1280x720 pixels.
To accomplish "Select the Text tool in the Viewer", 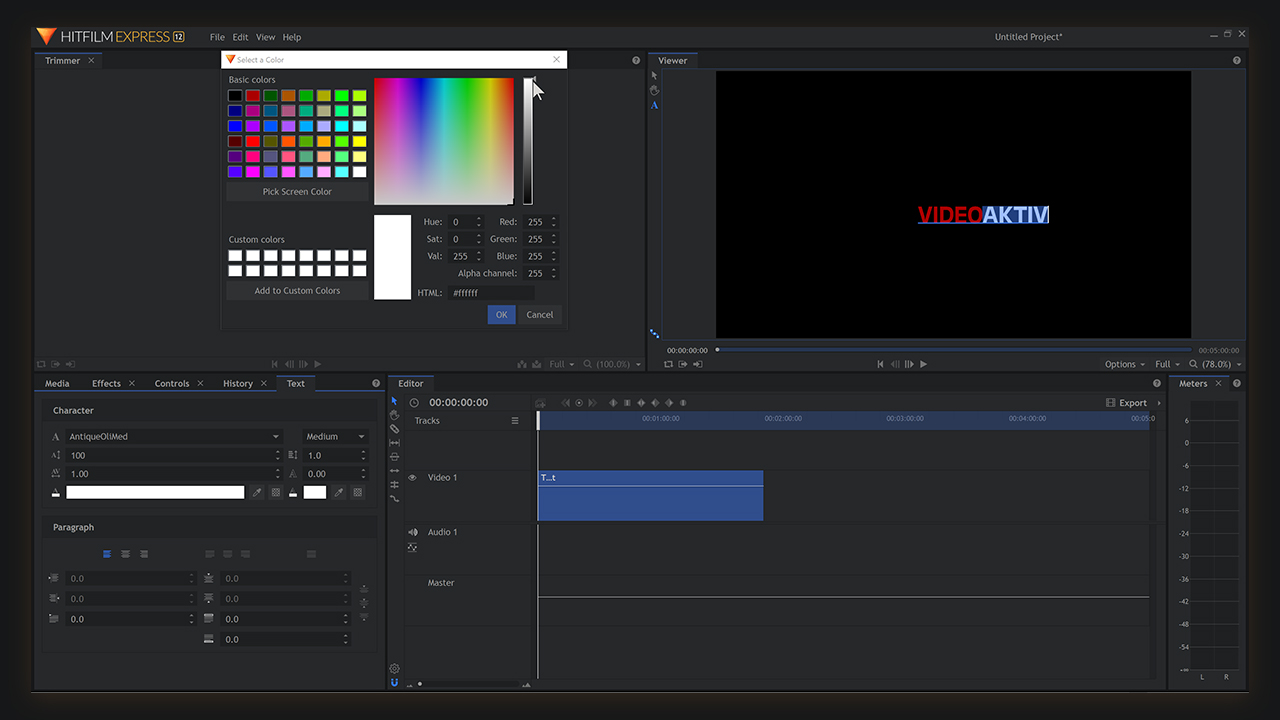I will click(x=654, y=105).
